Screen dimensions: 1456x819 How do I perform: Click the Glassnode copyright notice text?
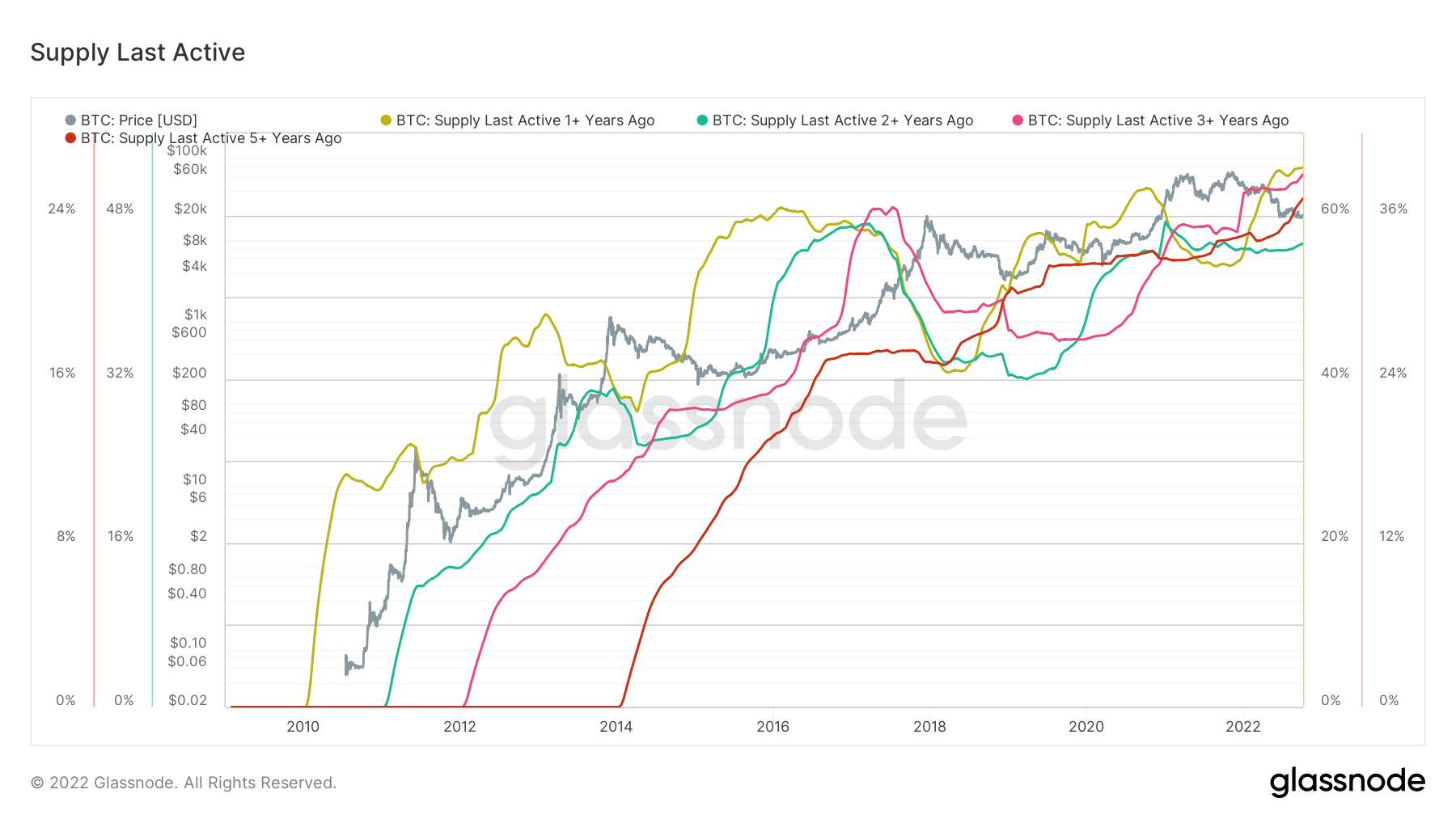pos(184,783)
